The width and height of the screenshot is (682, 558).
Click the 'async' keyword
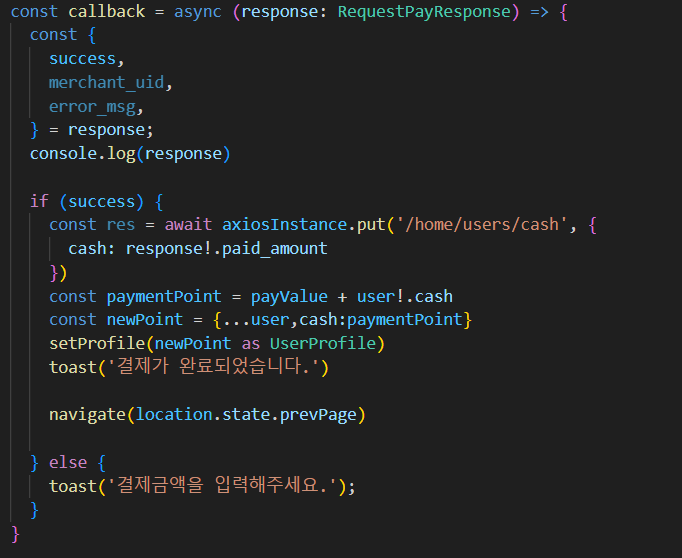tap(197, 12)
